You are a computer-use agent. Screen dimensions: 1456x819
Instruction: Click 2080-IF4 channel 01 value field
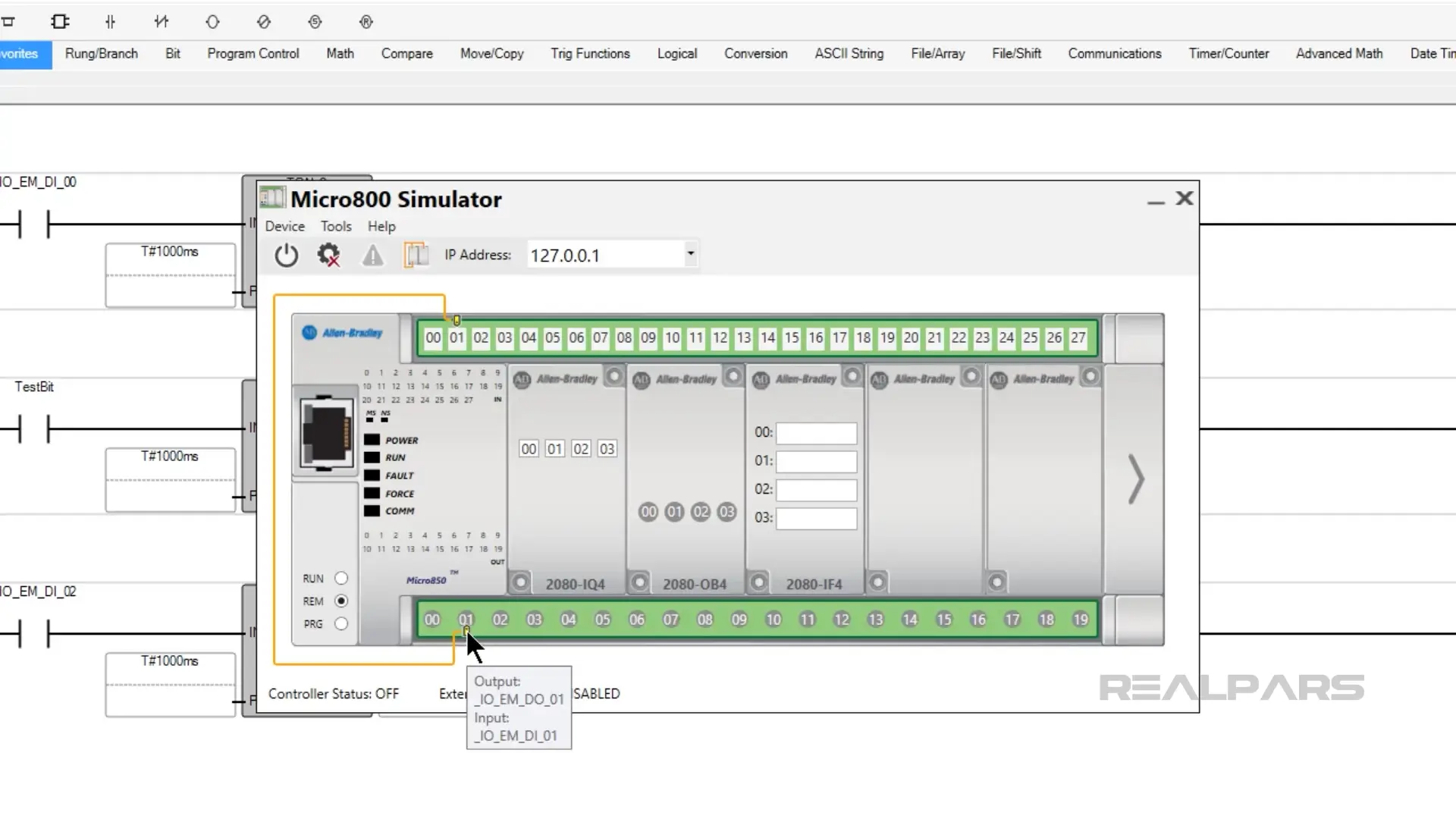click(816, 461)
